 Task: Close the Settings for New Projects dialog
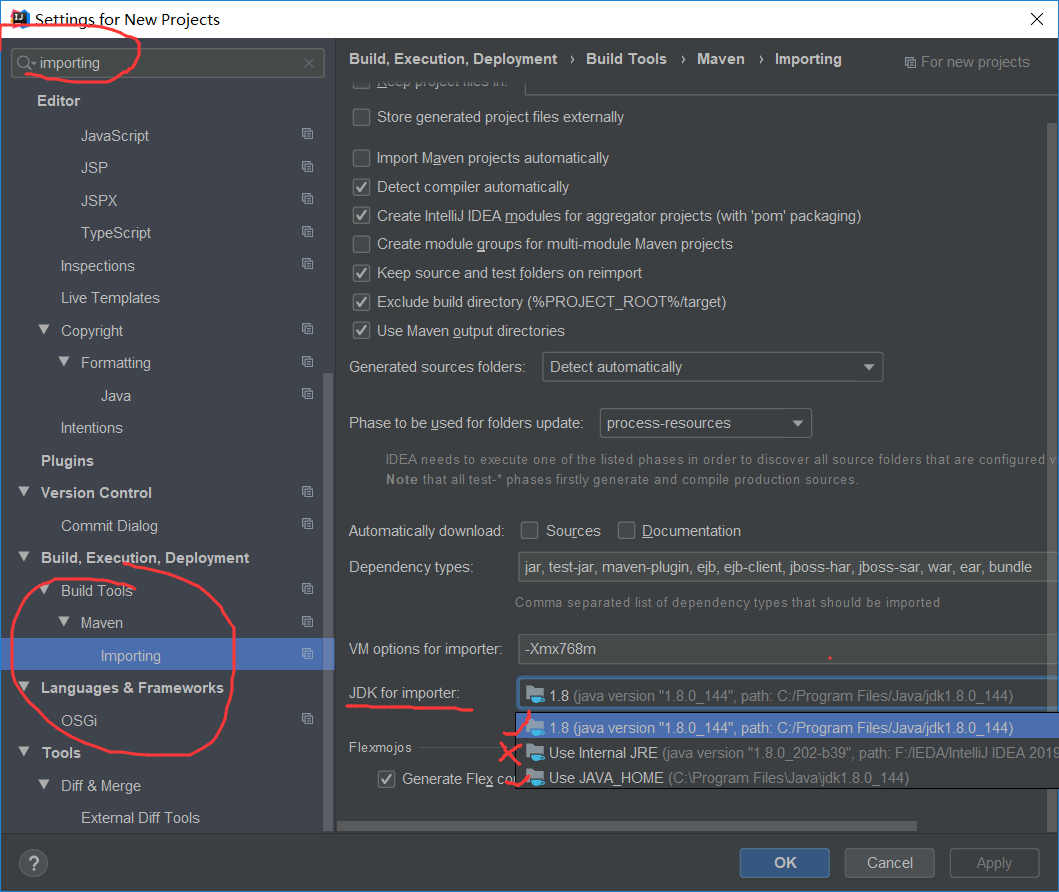[1037, 19]
